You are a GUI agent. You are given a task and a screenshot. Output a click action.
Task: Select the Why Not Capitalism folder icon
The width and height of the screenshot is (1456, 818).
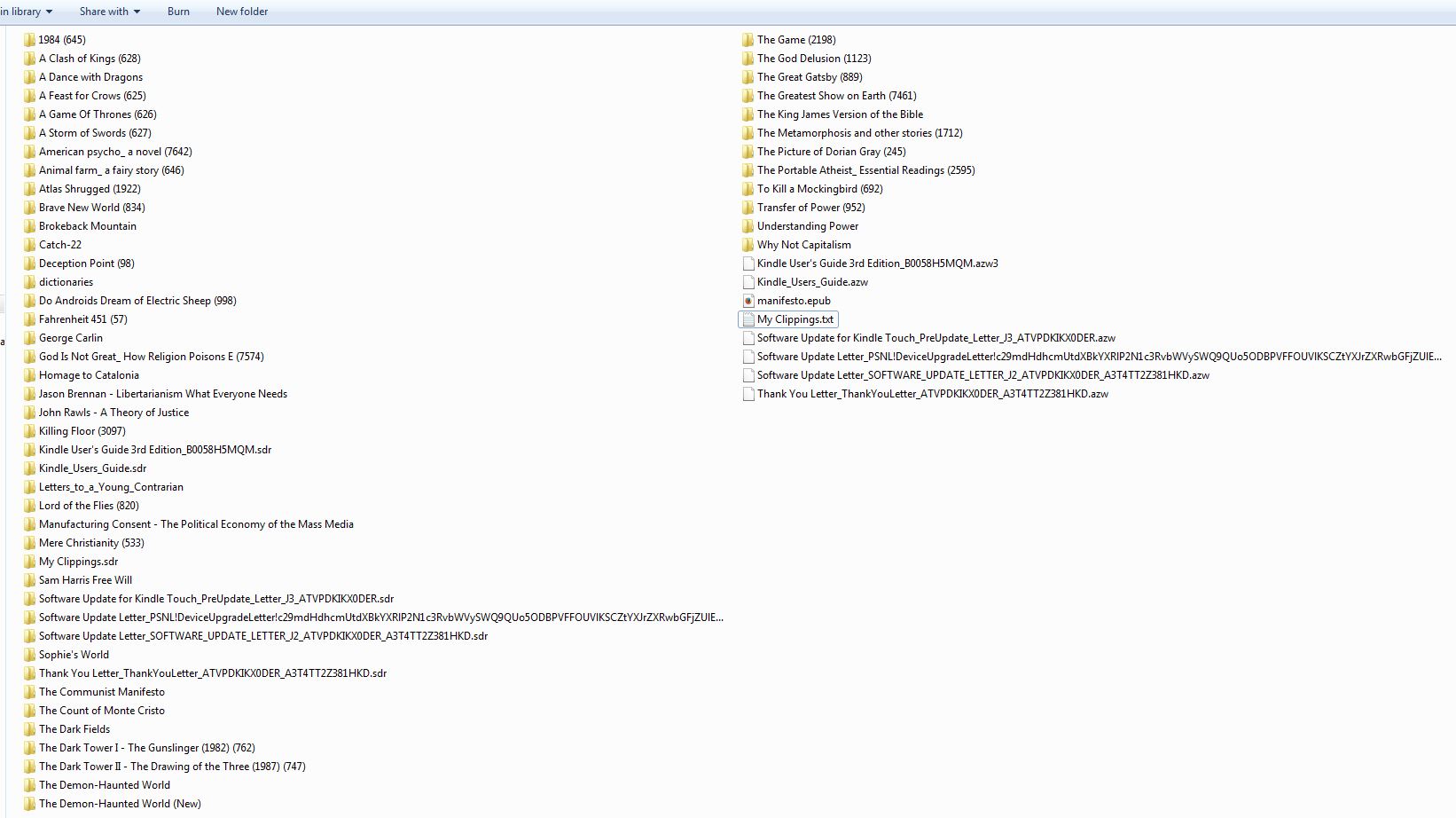[748, 245]
